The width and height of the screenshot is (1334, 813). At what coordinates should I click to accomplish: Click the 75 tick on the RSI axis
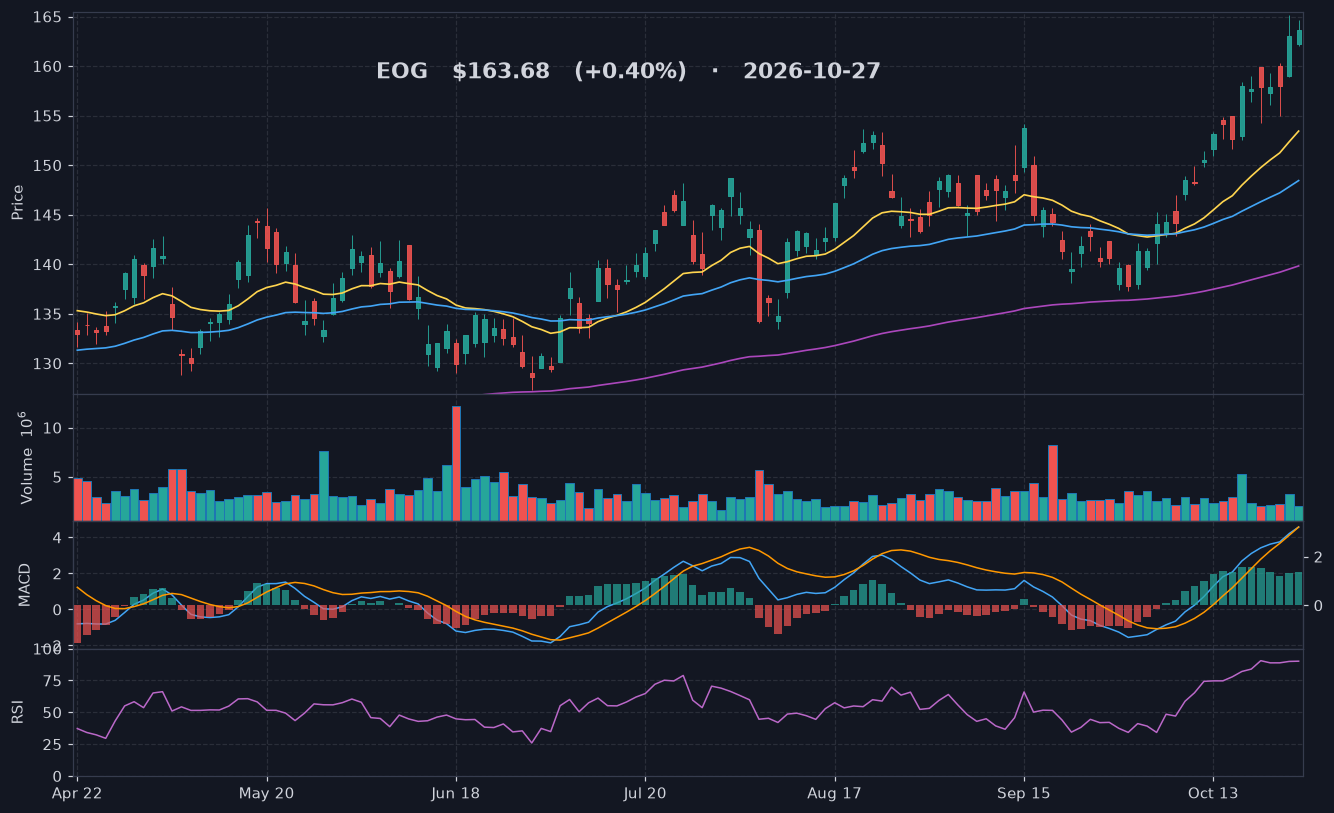tap(53, 682)
